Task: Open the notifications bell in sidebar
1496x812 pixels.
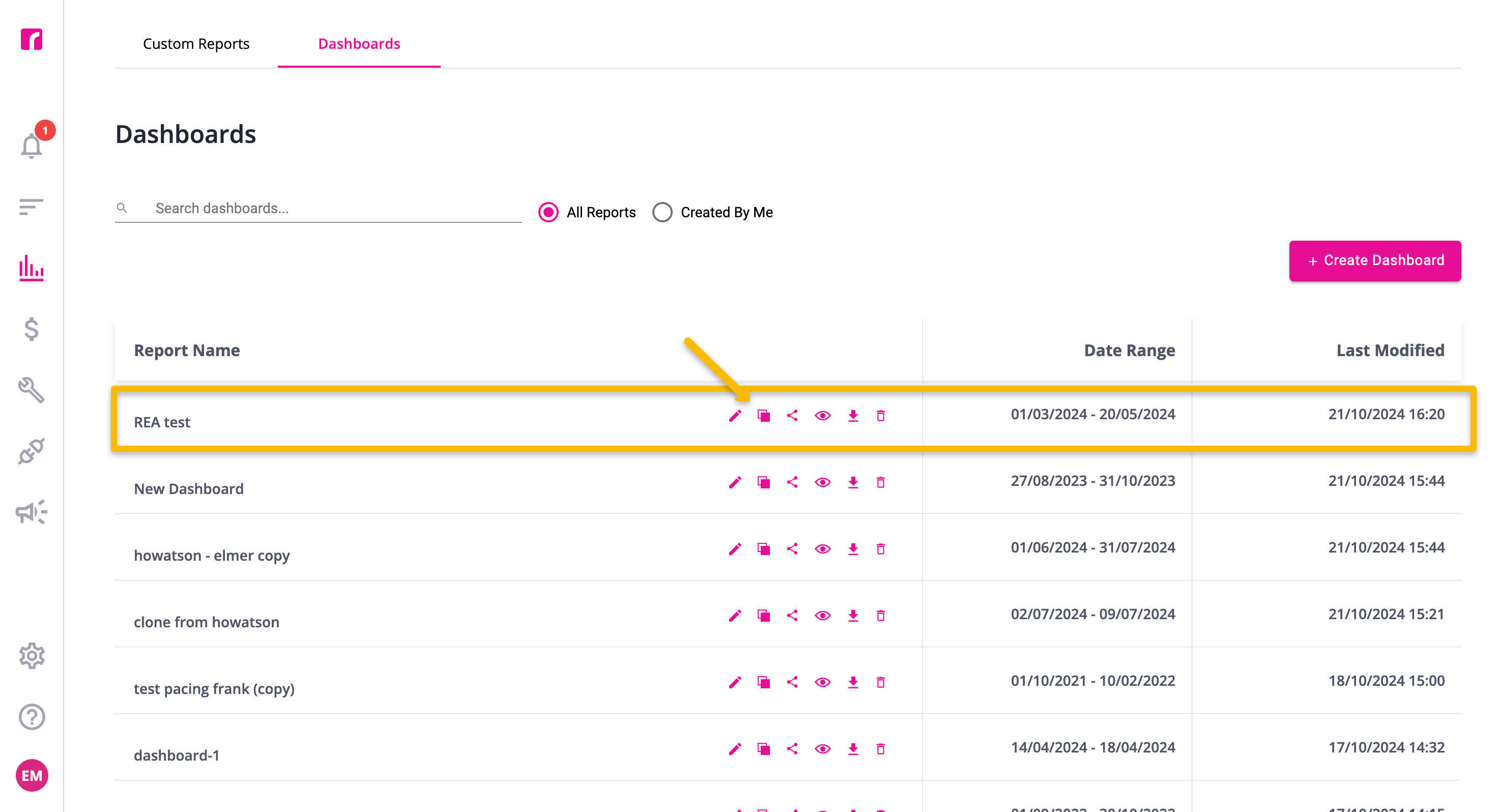Action: tap(32, 145)
